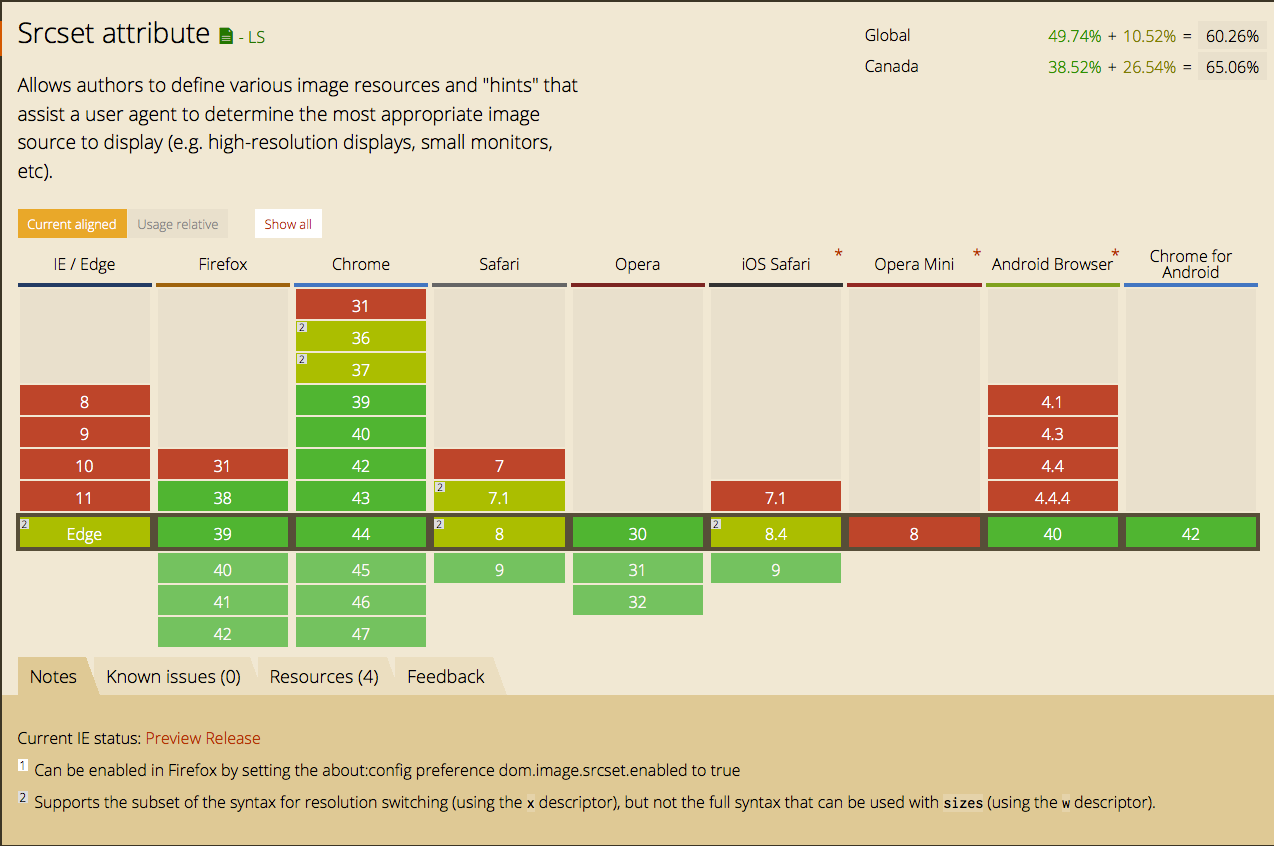Switch to the Known issues (0) tab
The image size is (1274, 846).
[173, 676]
